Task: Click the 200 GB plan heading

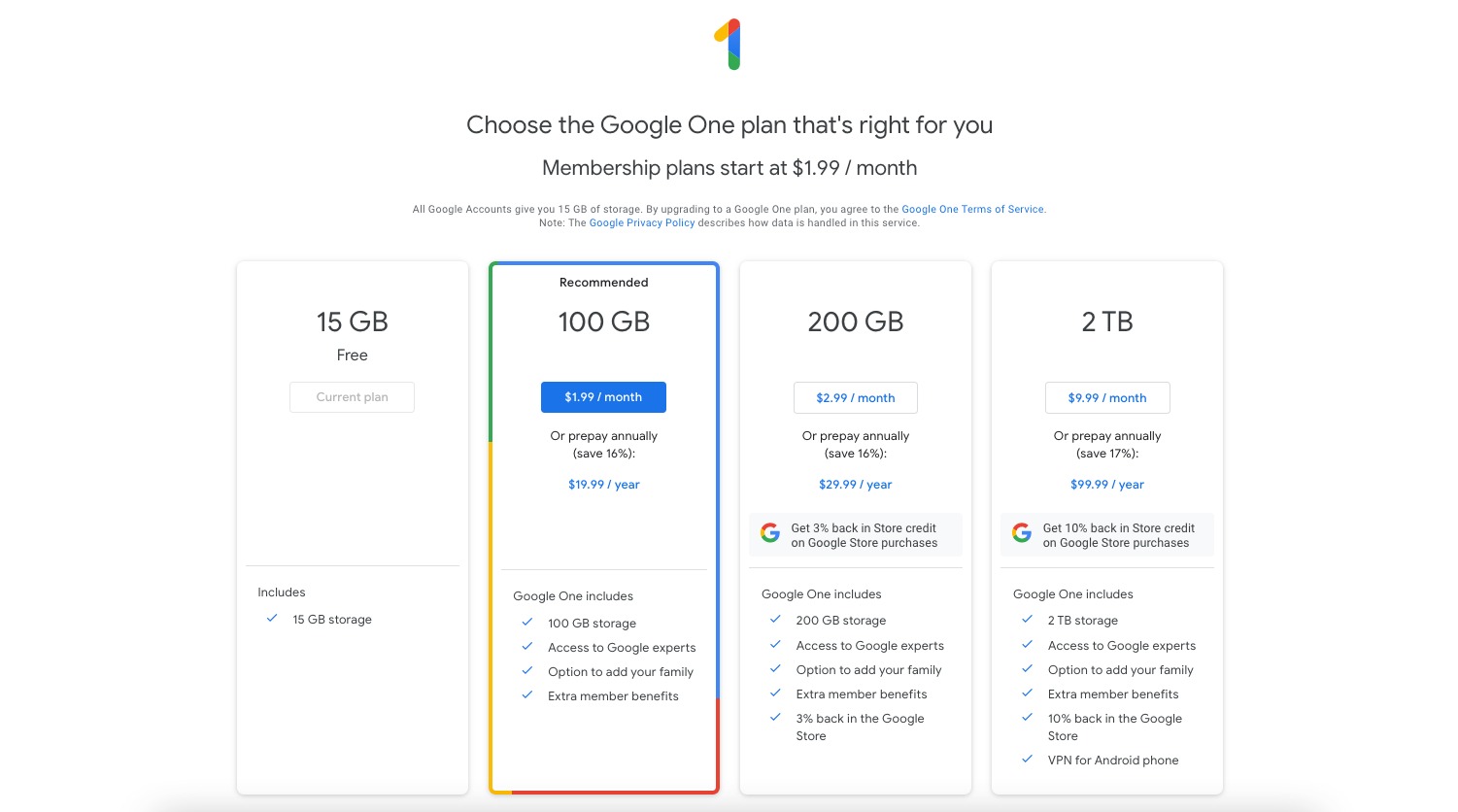Action: pyautogui.click(x=856, y=321)
